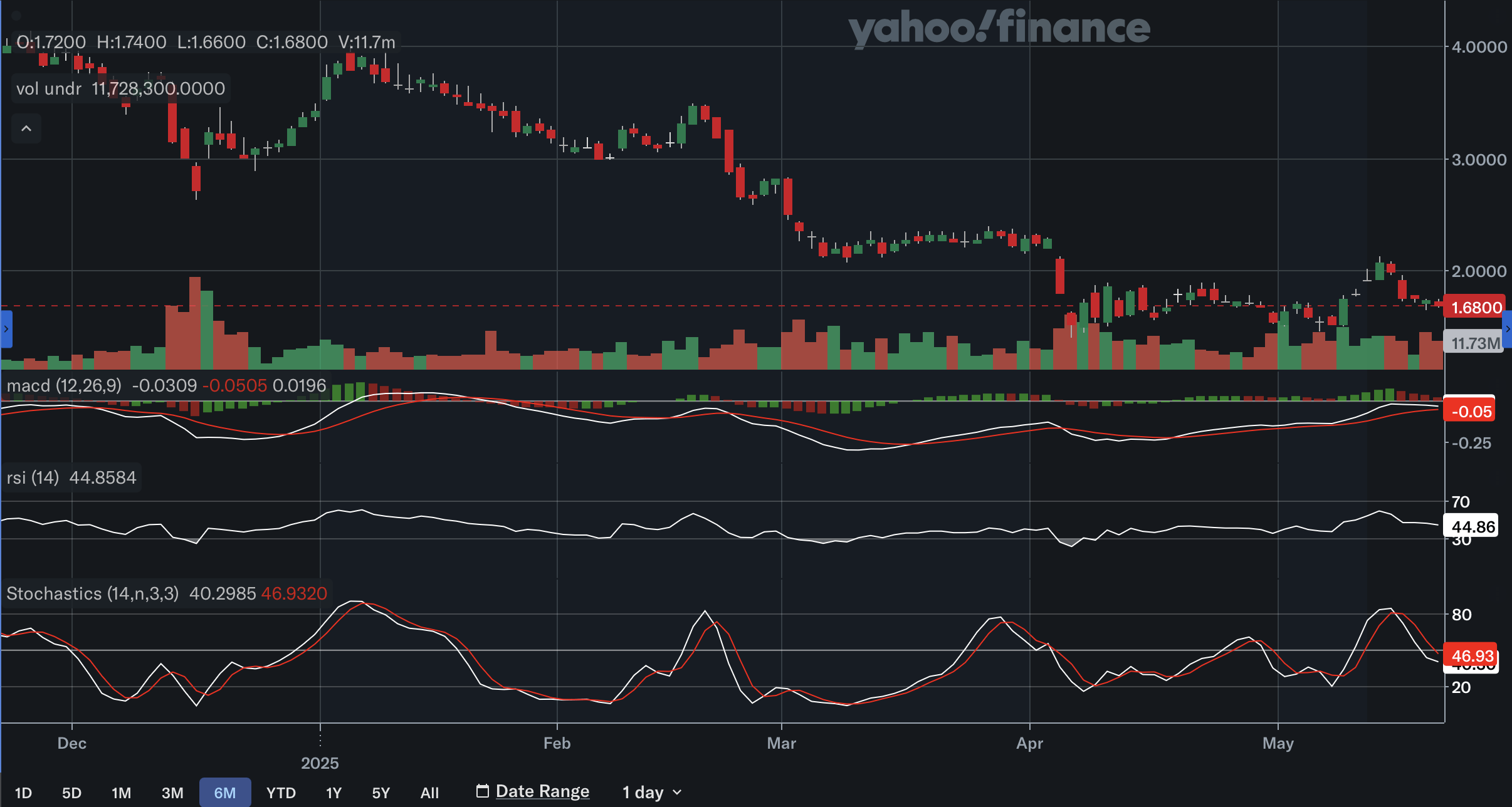Click the Stochastics (14,n,3,3) label

pos(92,593)
